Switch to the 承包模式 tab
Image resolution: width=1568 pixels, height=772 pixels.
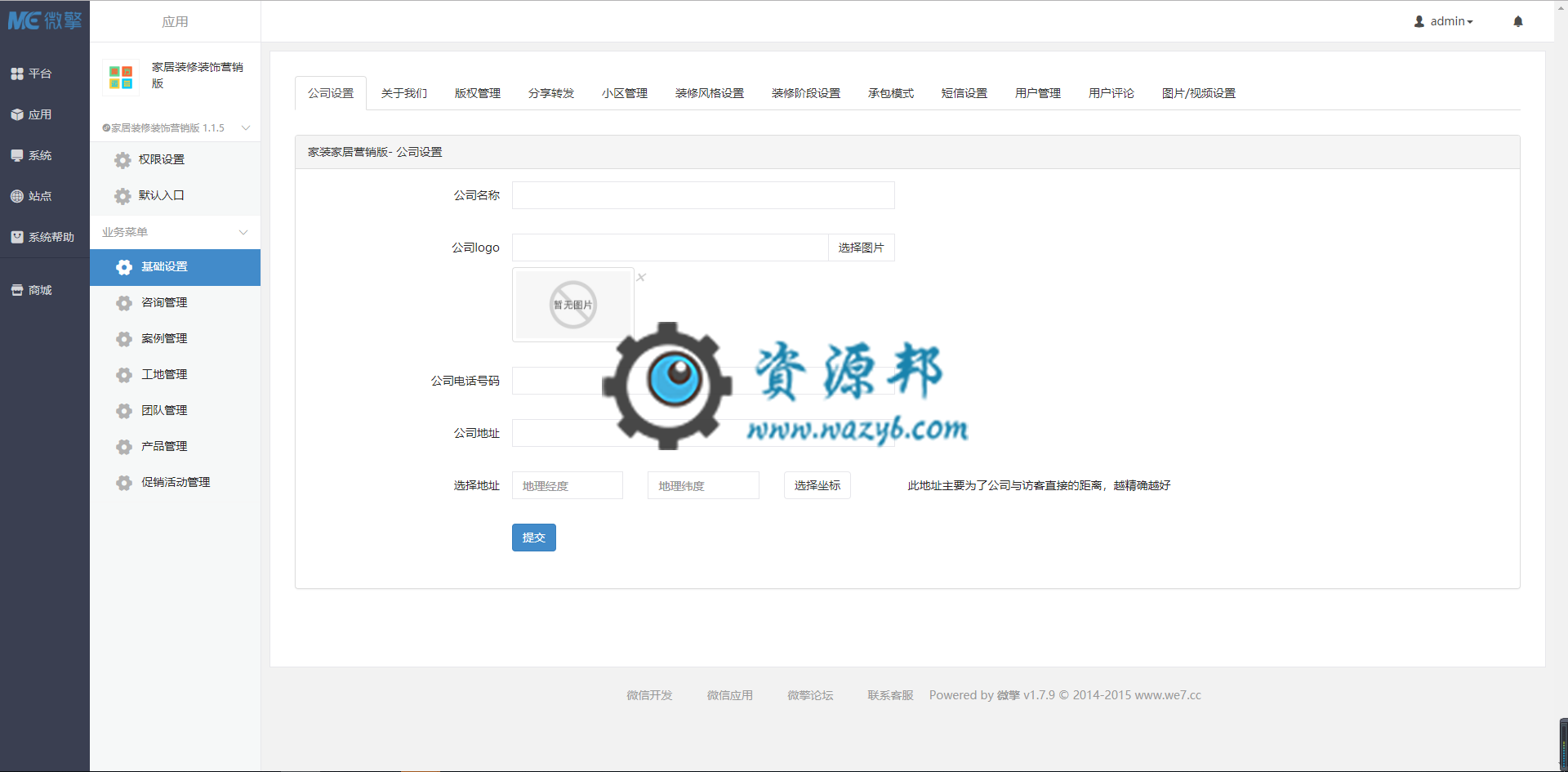click(891, 93)
